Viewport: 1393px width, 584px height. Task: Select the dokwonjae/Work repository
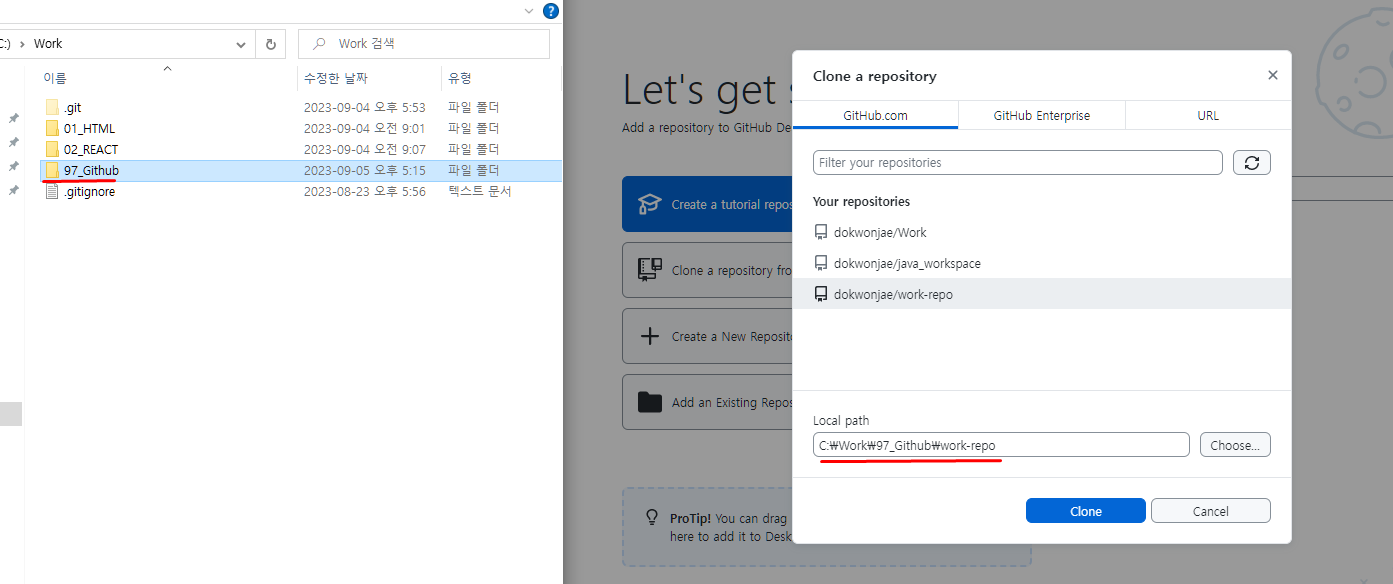[x=1042, y=232]
